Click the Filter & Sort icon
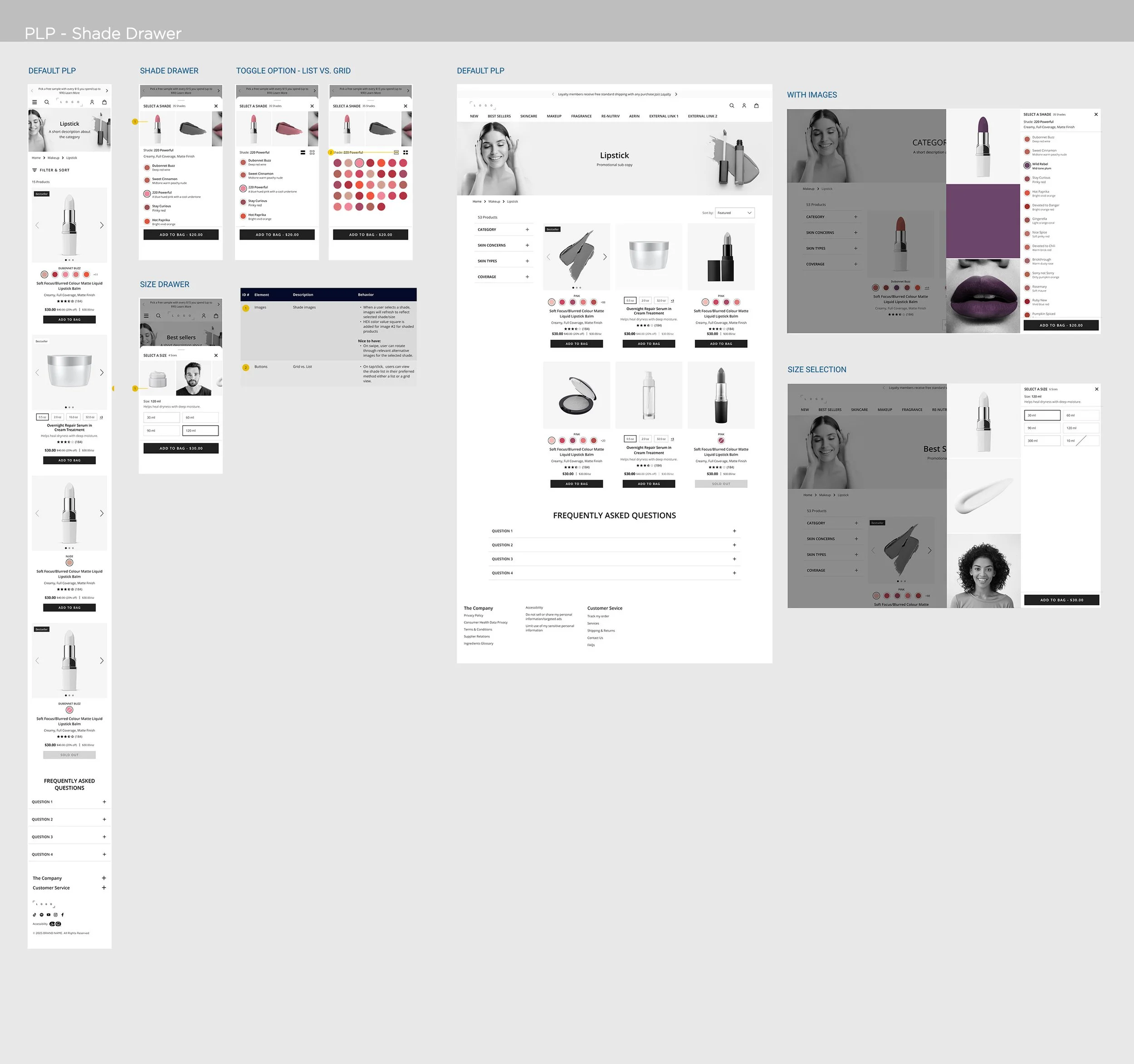This screenshot has height=1064, width=1134. coord(34,170)
